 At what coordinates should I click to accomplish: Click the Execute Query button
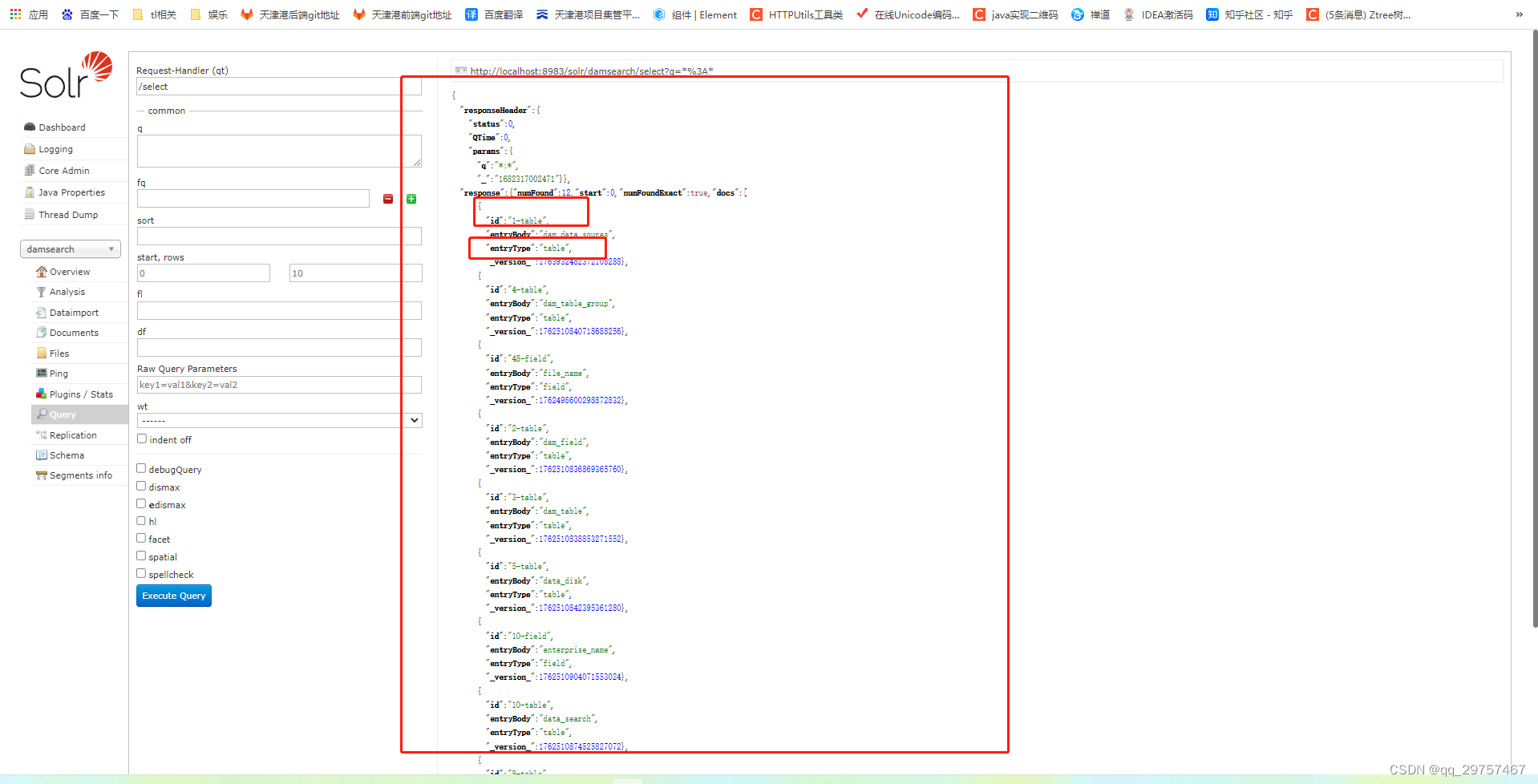click(x=173, y=596)
